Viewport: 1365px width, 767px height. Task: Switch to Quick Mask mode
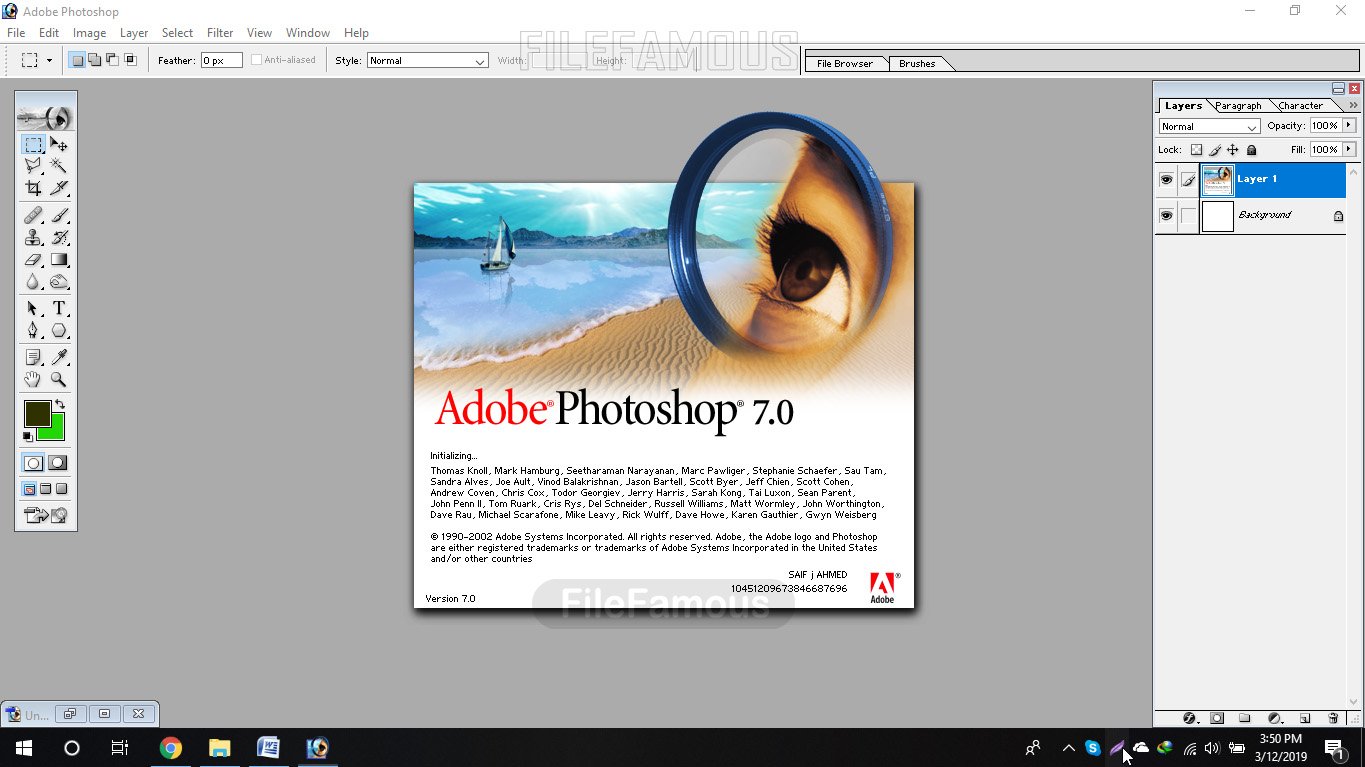[58, 463]
